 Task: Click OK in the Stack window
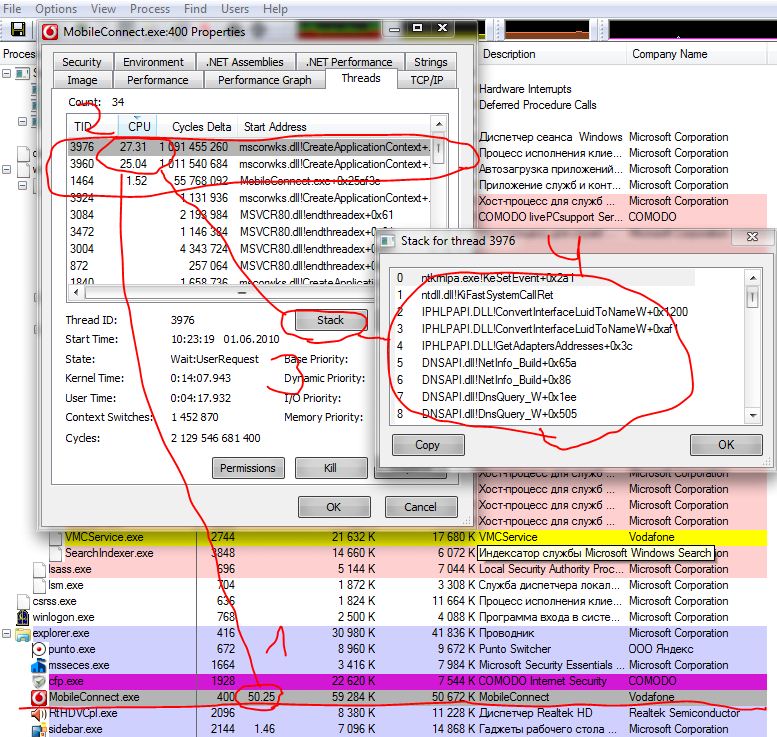(x=726, y=445)
